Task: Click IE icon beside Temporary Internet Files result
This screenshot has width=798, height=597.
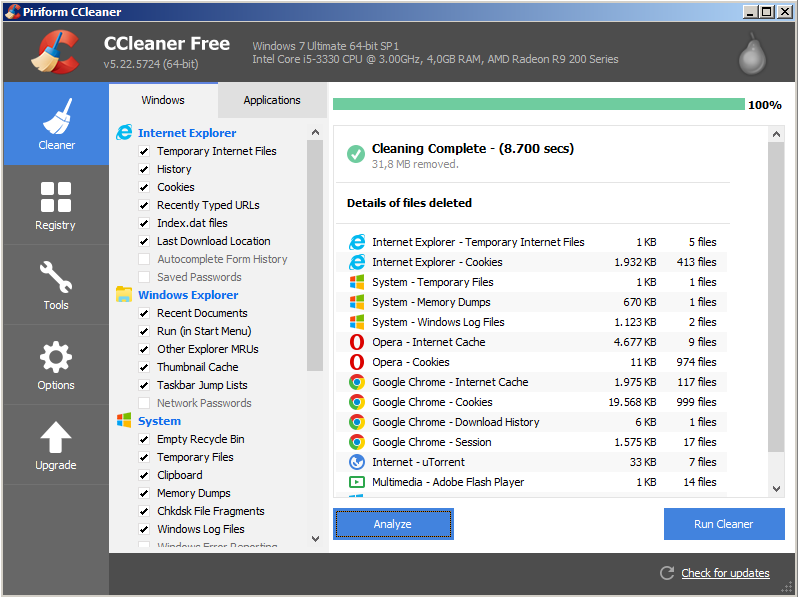Action: point(357,242)
